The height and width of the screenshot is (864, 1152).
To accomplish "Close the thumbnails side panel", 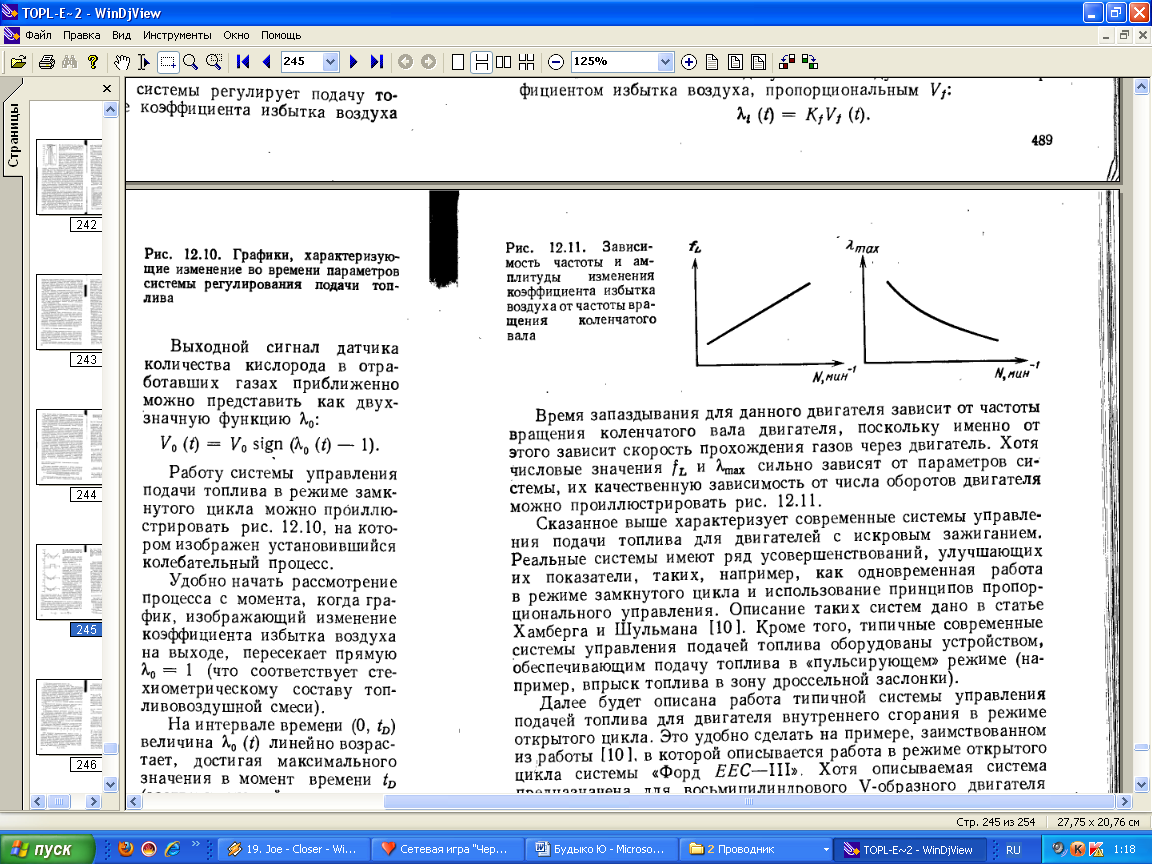I will pyautogui.click(x=107, y=88).
